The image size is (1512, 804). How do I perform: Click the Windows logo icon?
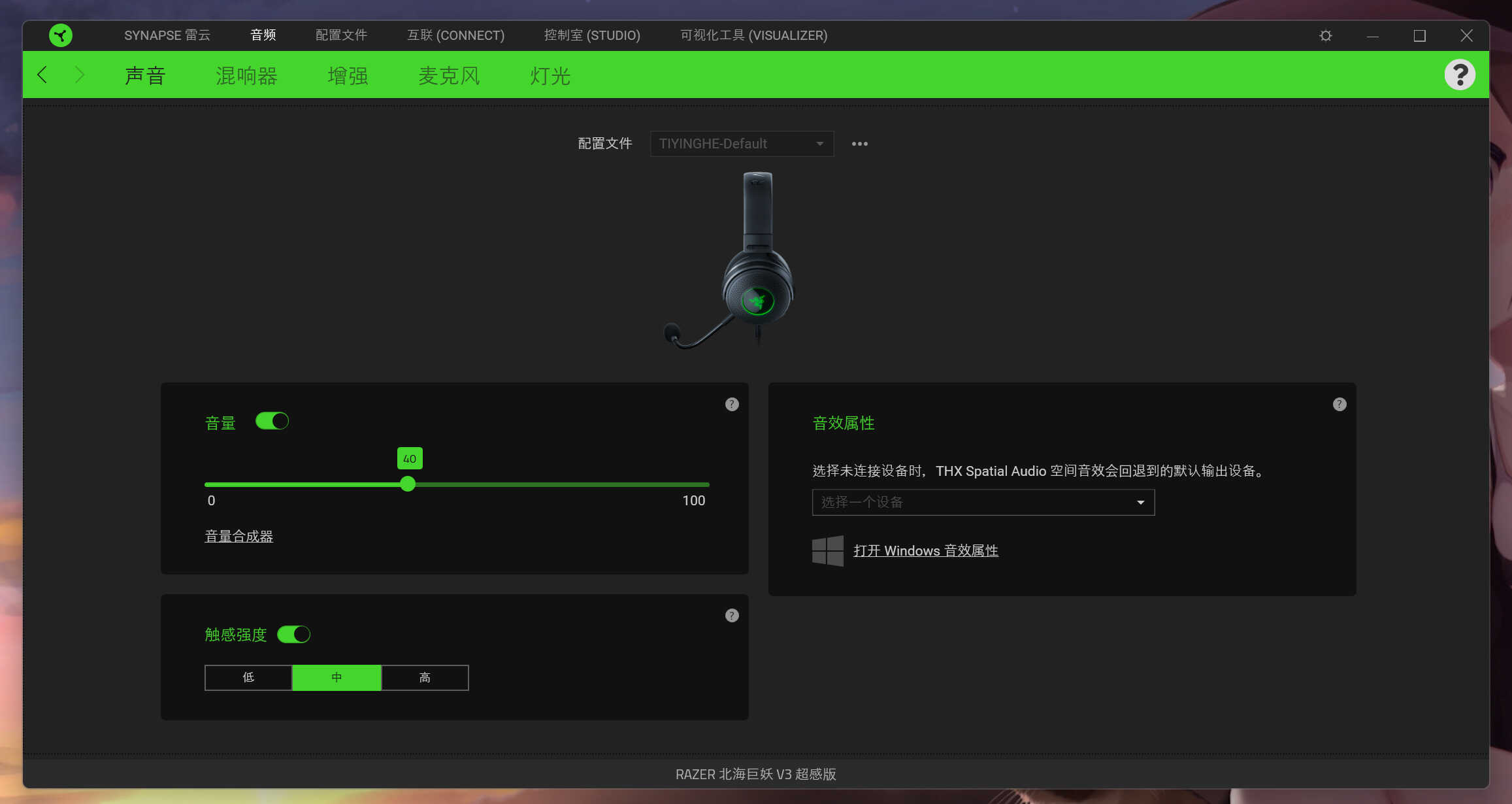[827, 550]
